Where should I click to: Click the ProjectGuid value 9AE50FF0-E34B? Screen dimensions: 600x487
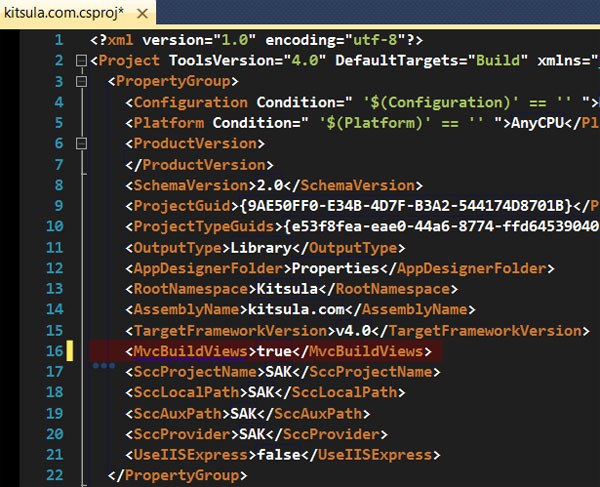(x=406, y=206)
